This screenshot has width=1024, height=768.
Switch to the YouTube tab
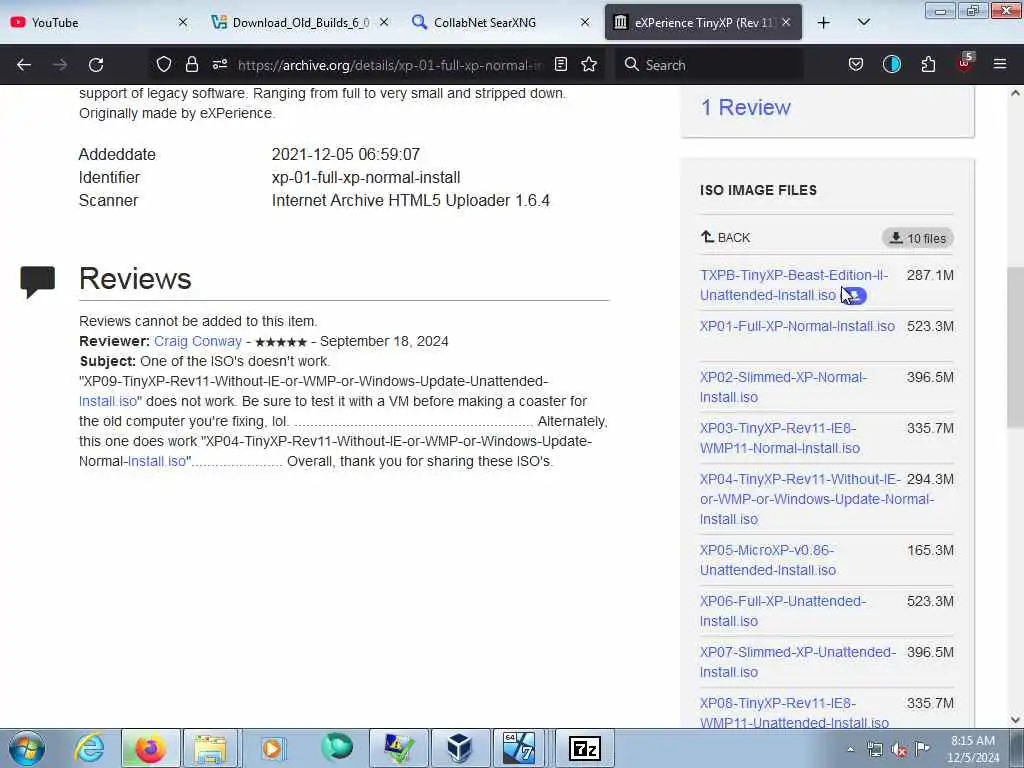point(98,22)
